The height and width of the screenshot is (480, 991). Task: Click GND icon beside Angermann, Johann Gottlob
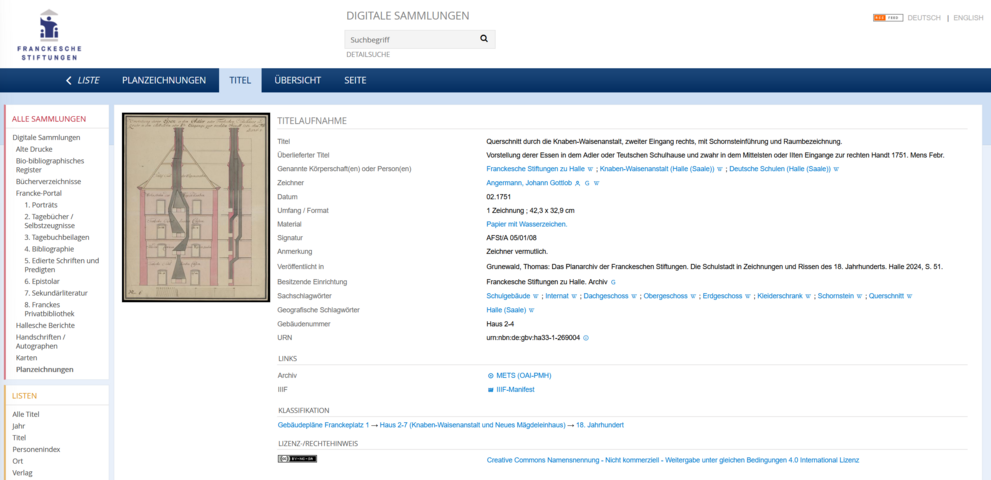(587, 183)
